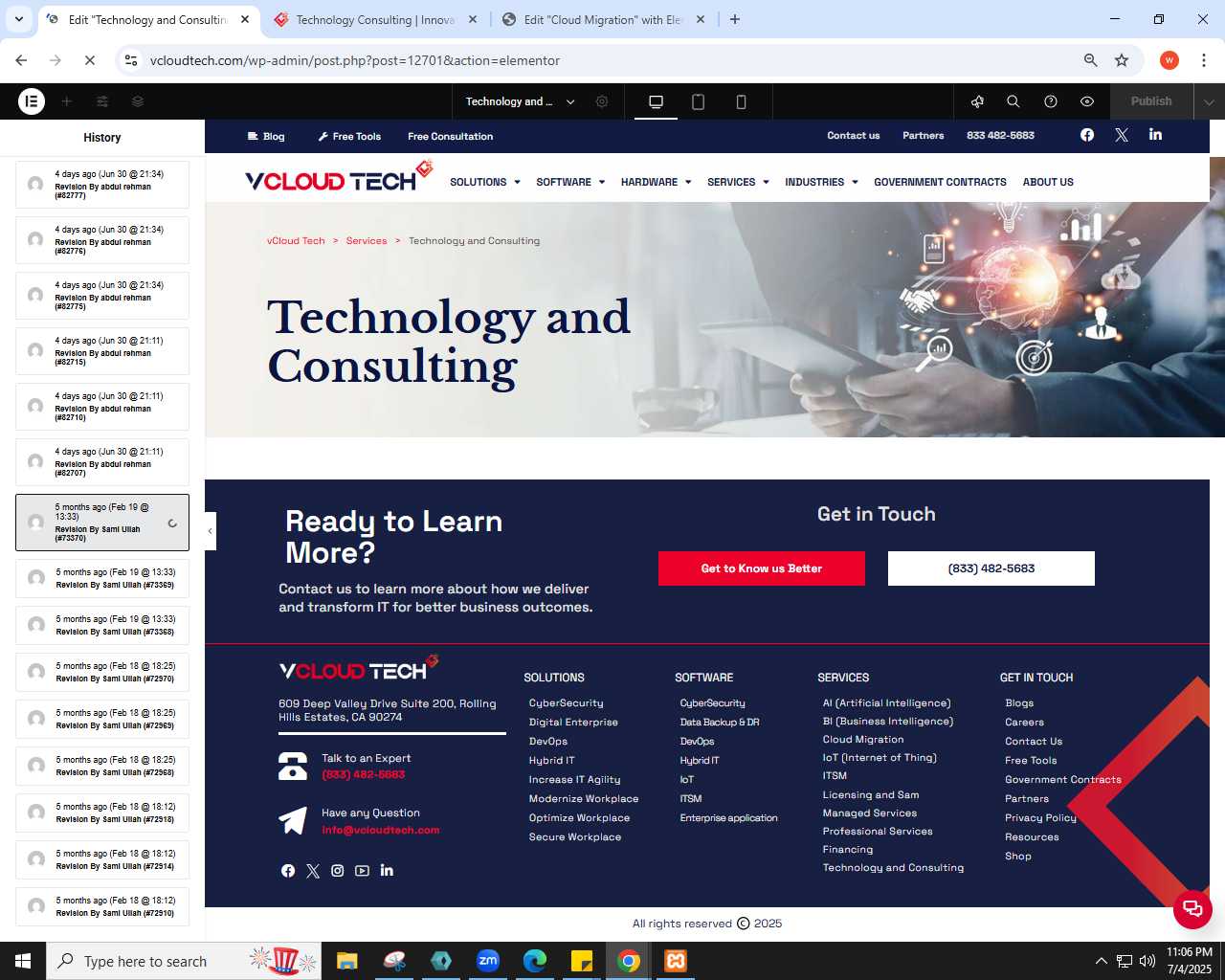Open the red chat bubble widget
1225x980 pixels.
1192,909
